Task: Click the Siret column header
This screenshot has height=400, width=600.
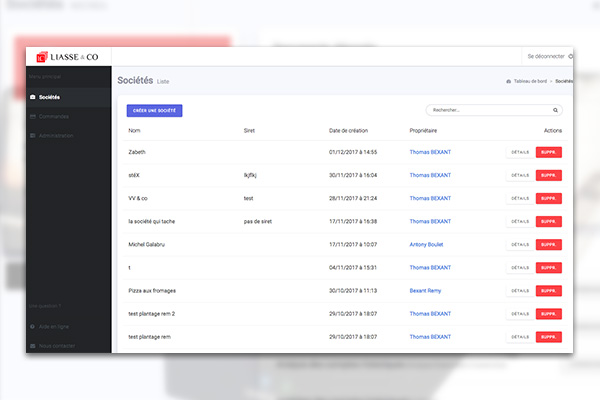Action: point(249,131)
